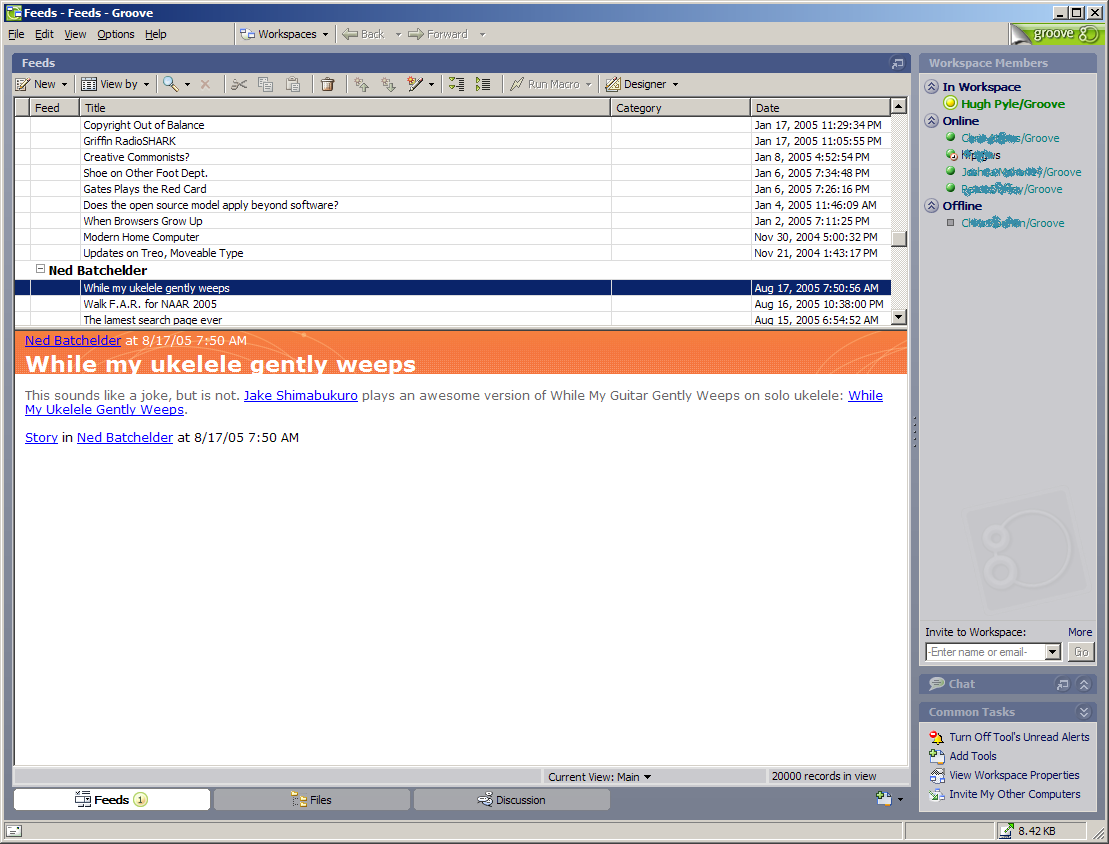Click the network transfer status icon showing 8.42 KB
Screen dimensions: 1109x844
1006,830
